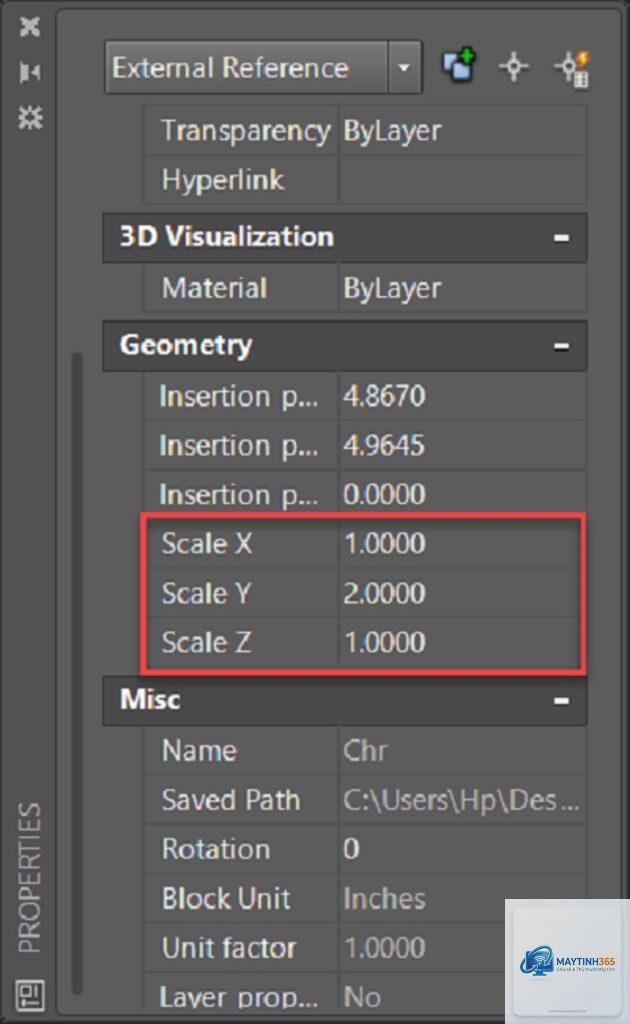
Task: Collapse the 3D Visualization section
Action: coord(561,238)
